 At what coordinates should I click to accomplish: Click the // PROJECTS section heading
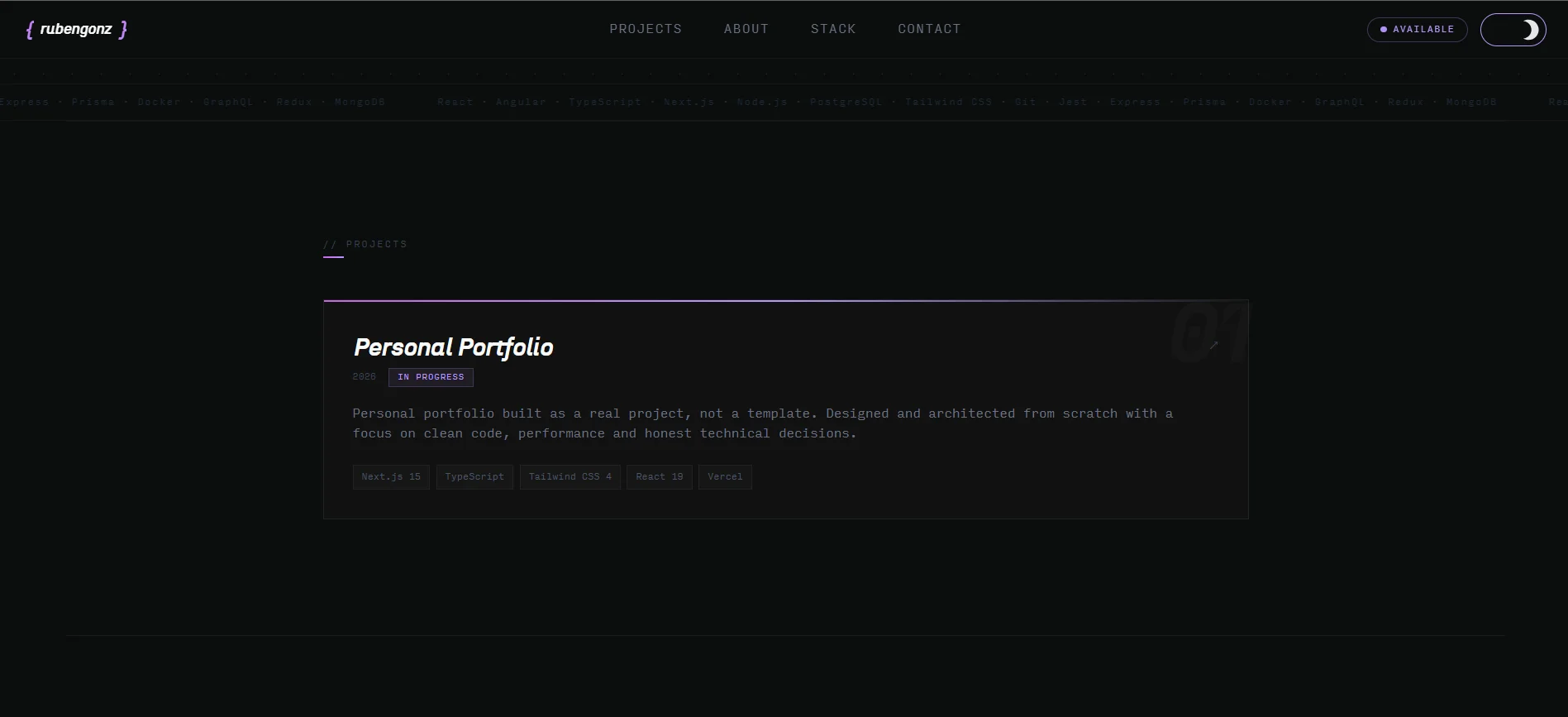[x=365, y=244]
